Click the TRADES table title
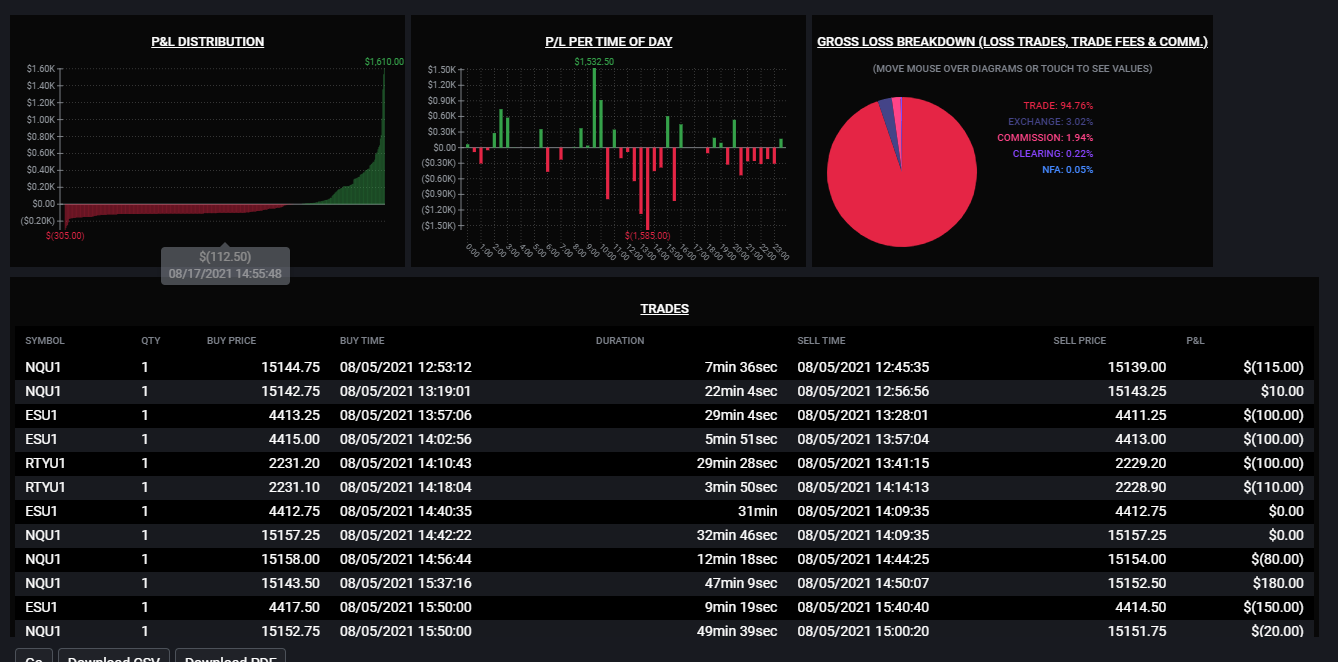The width and height of the screenshot is (1338, 662). 665,309
